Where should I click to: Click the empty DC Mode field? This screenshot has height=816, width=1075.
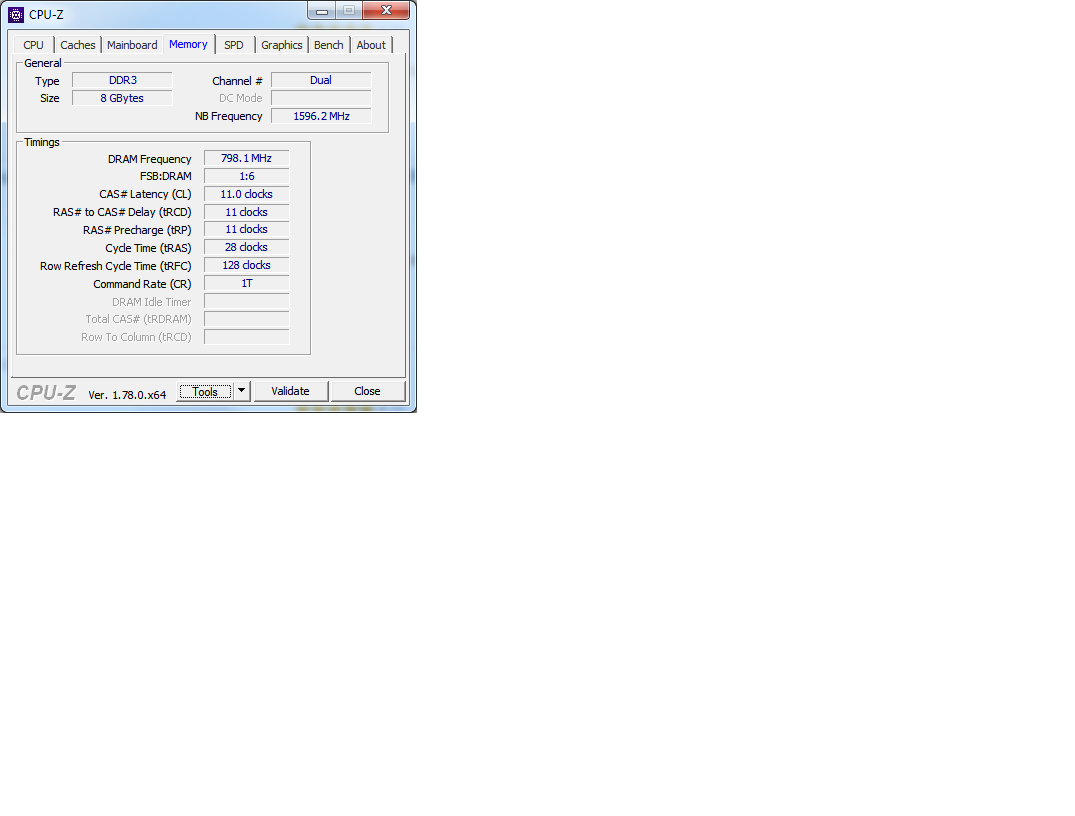point(321,98)
